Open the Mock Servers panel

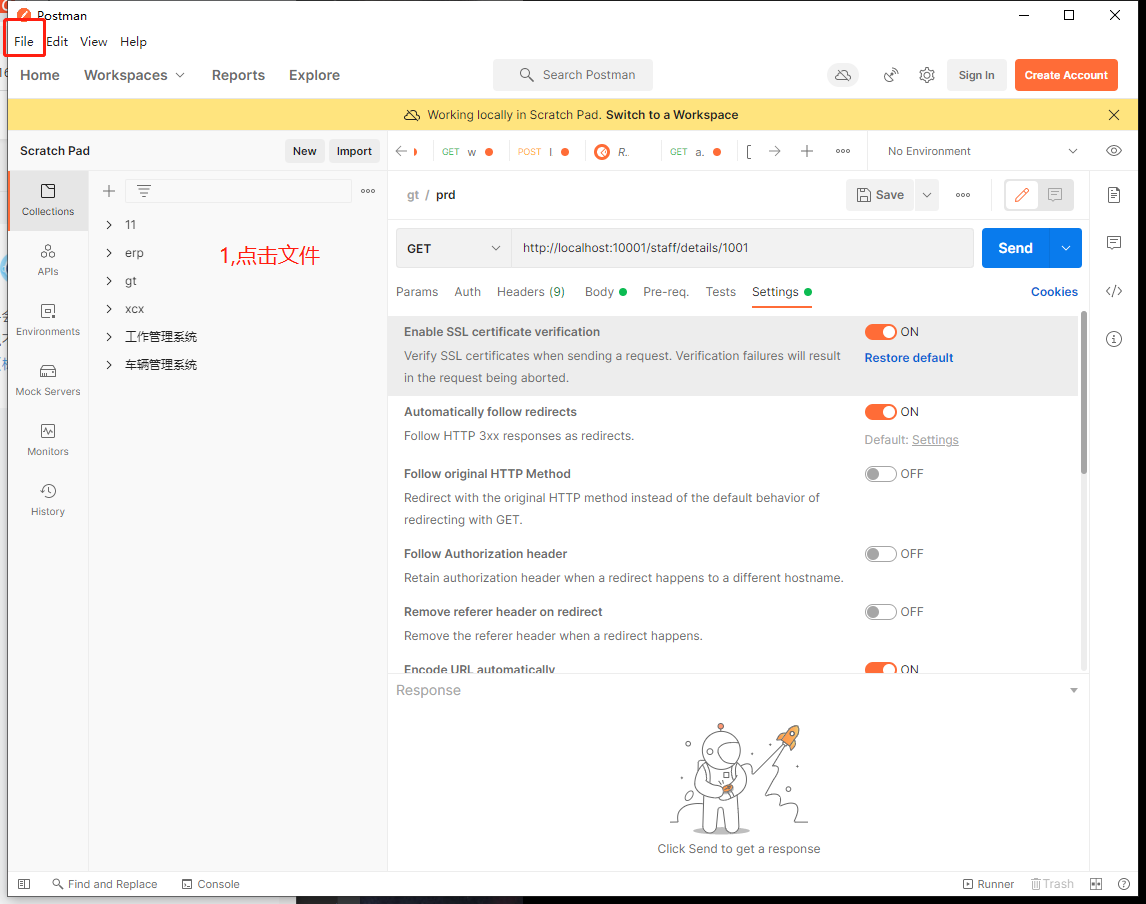[47, 378]
